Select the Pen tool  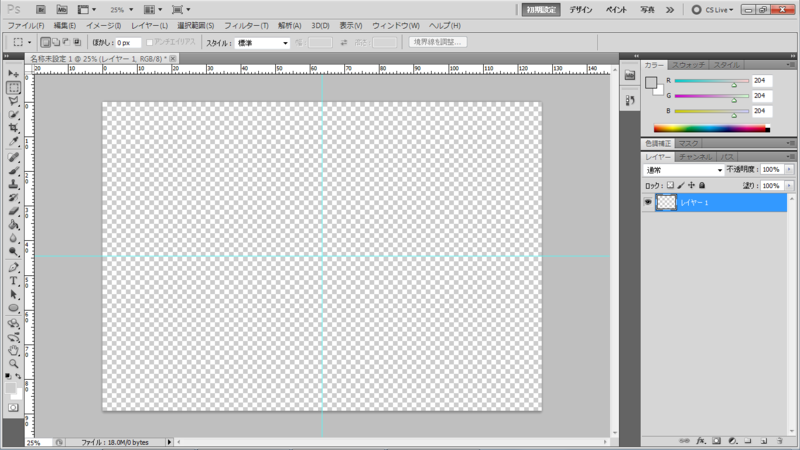pyautogui.click(x=13, y=267)
